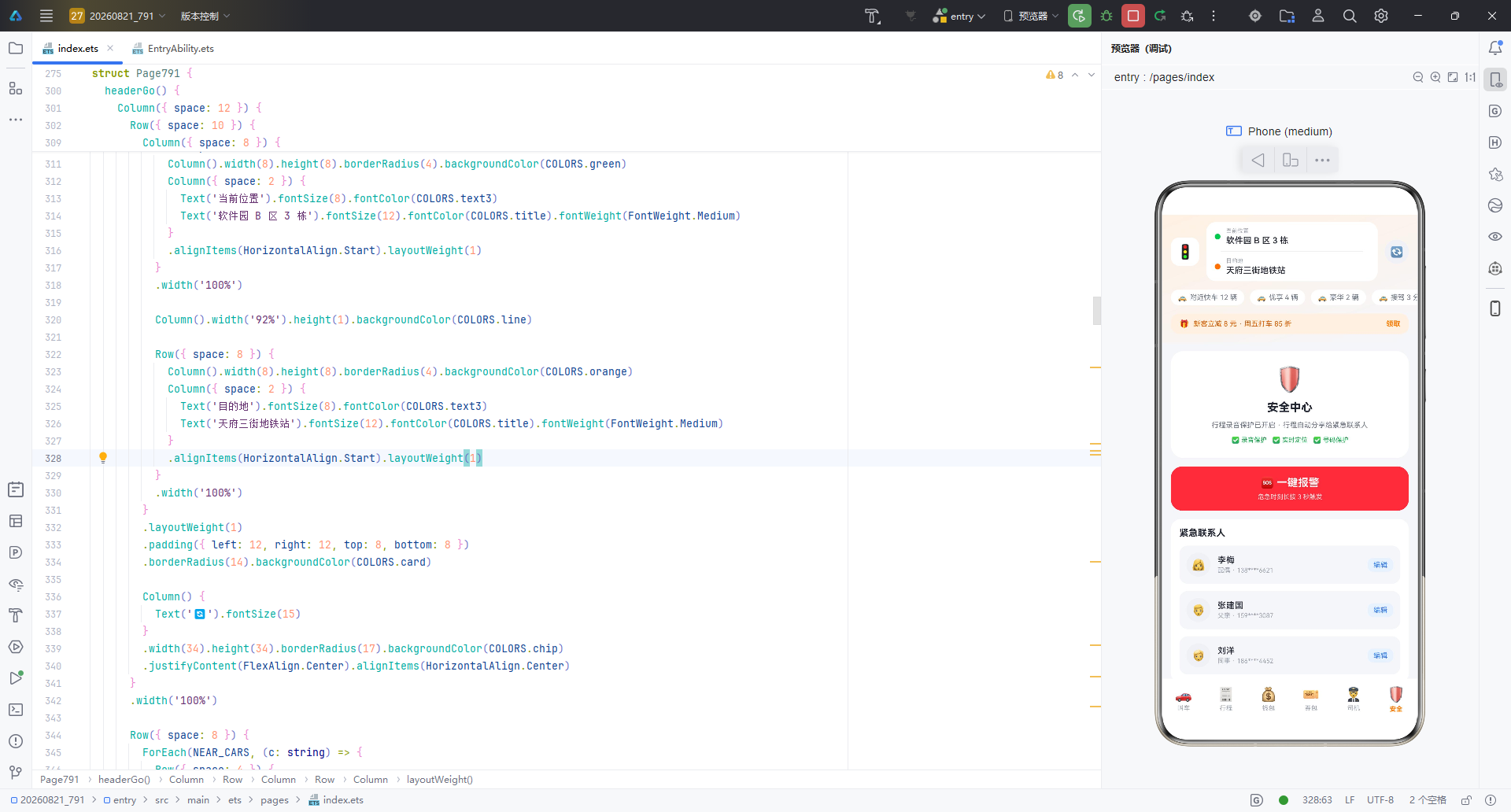
Task: Select the 钱包 tab in phone preview
Action: 1269,698
